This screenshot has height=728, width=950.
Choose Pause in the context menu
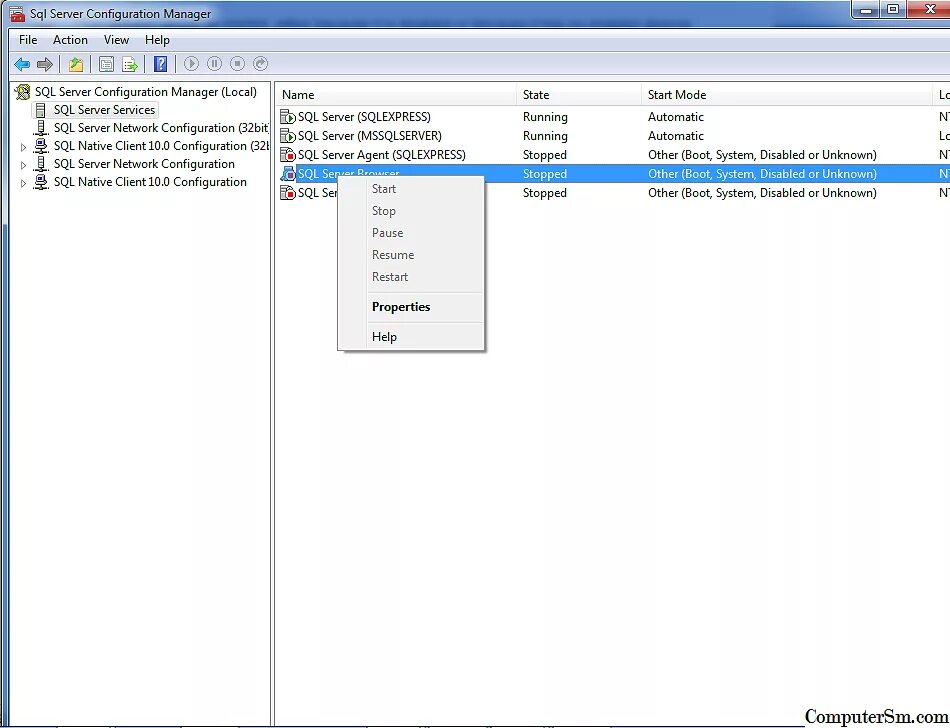tap(387, 233)
